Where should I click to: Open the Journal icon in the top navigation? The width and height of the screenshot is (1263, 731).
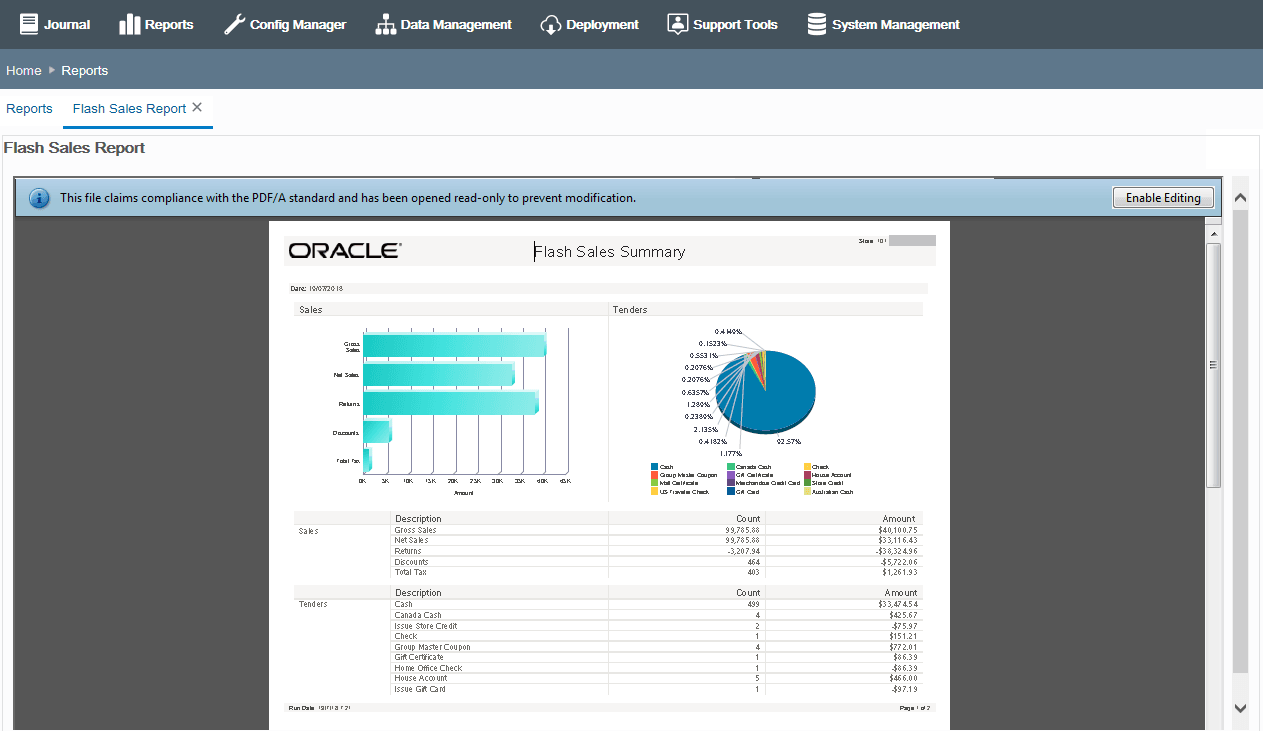tap(31, 24)
